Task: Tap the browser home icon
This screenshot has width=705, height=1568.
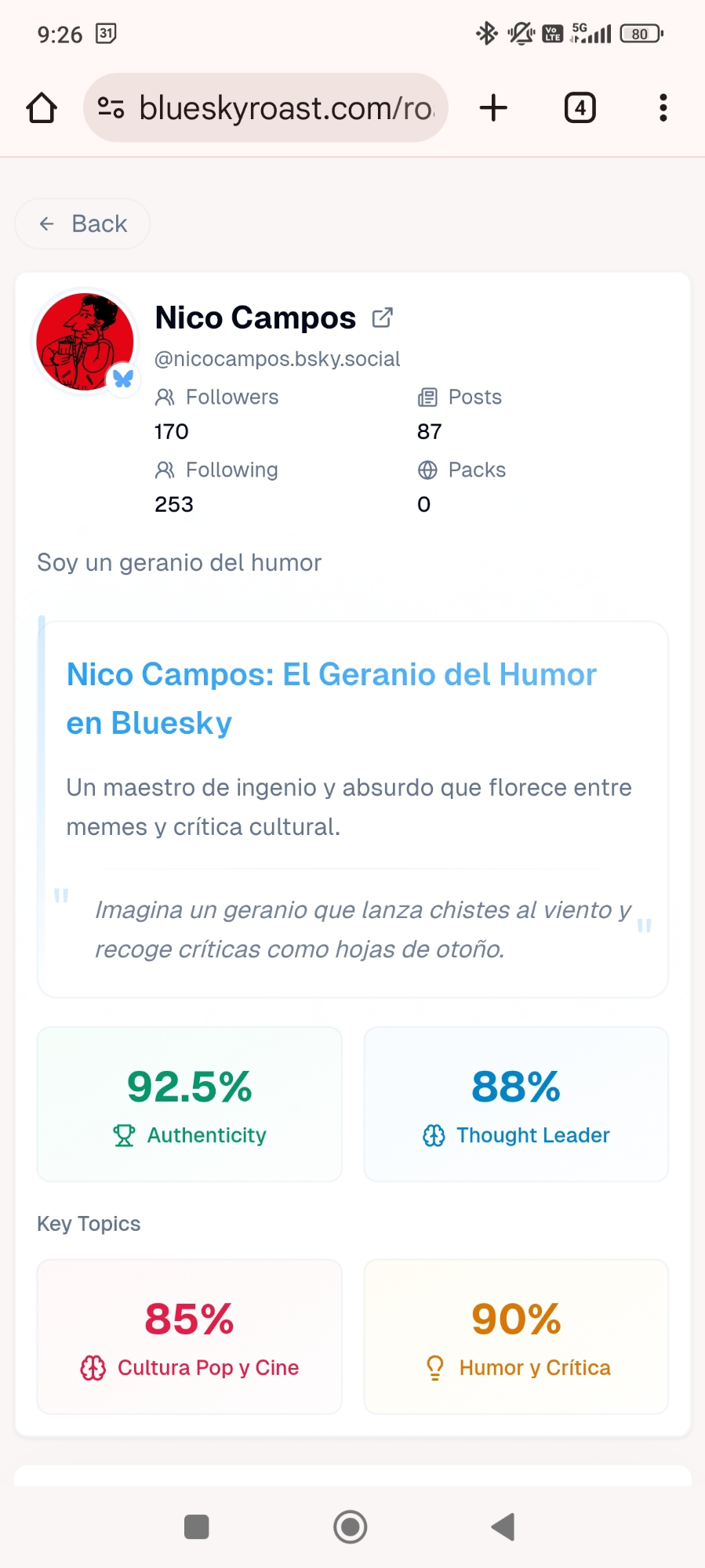Action: (42, 108)
